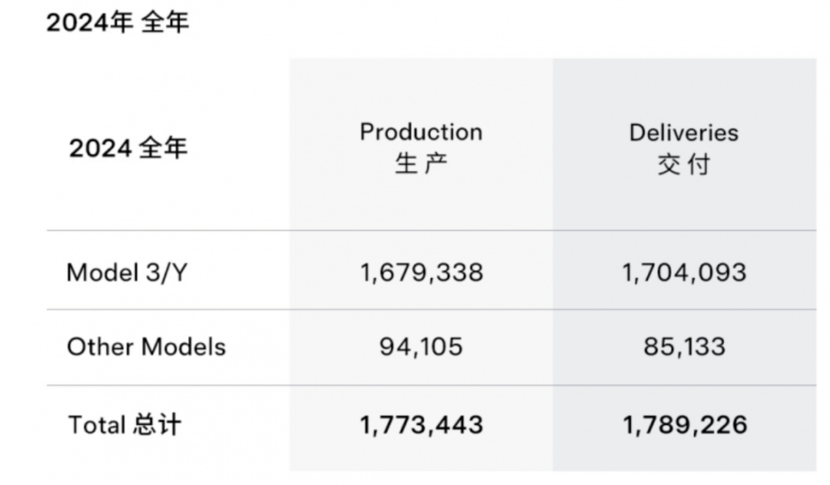Click Model 3/Y production value 1,679,338
The image size is (830, 485).
click(421, 273)
